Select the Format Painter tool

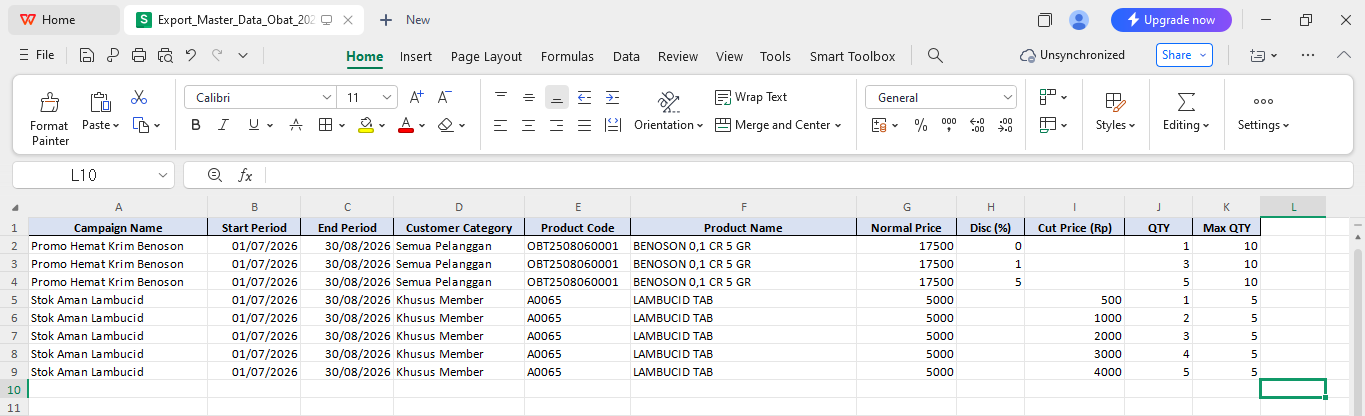49,119
